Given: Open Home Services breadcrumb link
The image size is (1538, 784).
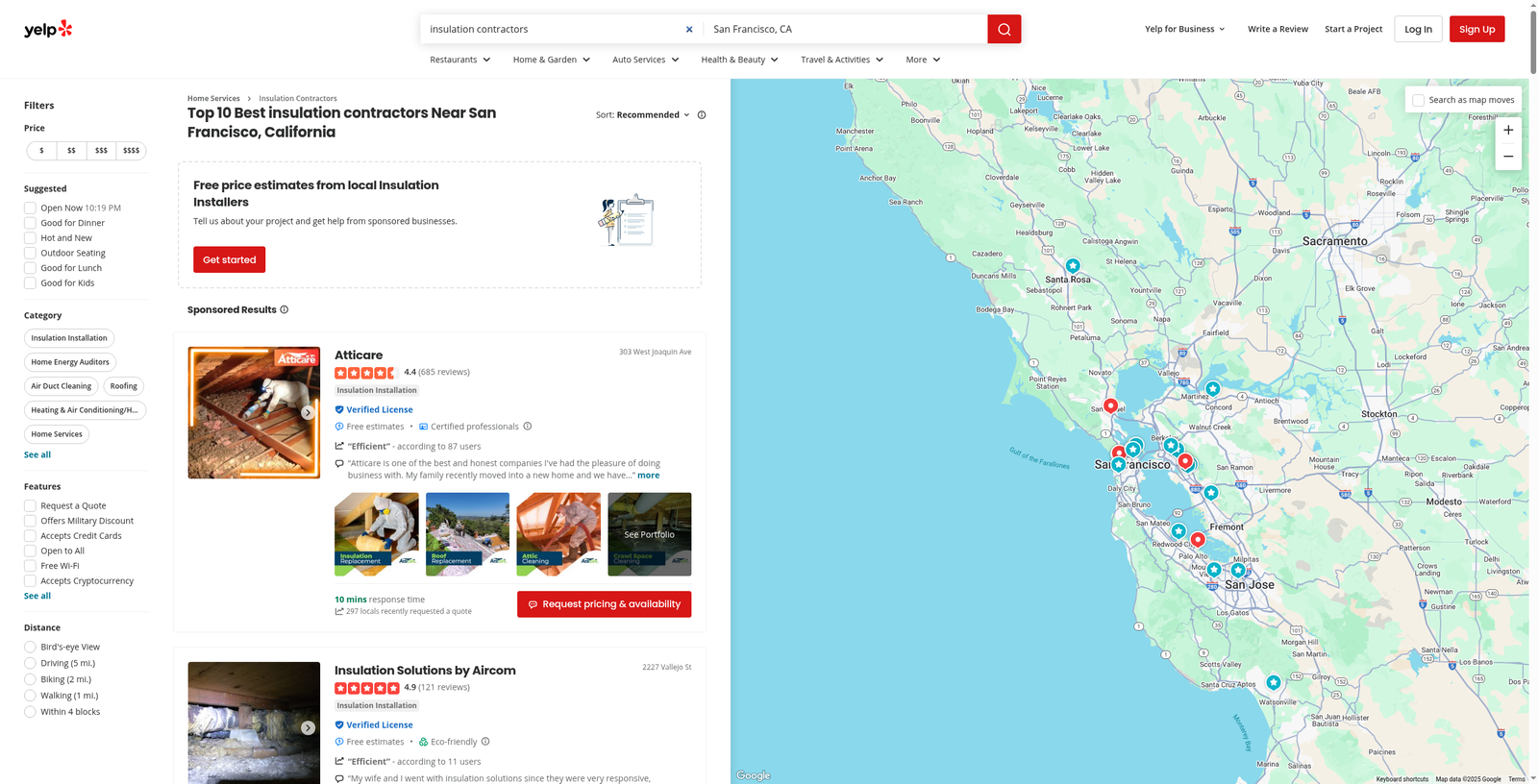Looking at the screenshot, I should [213, 99].
